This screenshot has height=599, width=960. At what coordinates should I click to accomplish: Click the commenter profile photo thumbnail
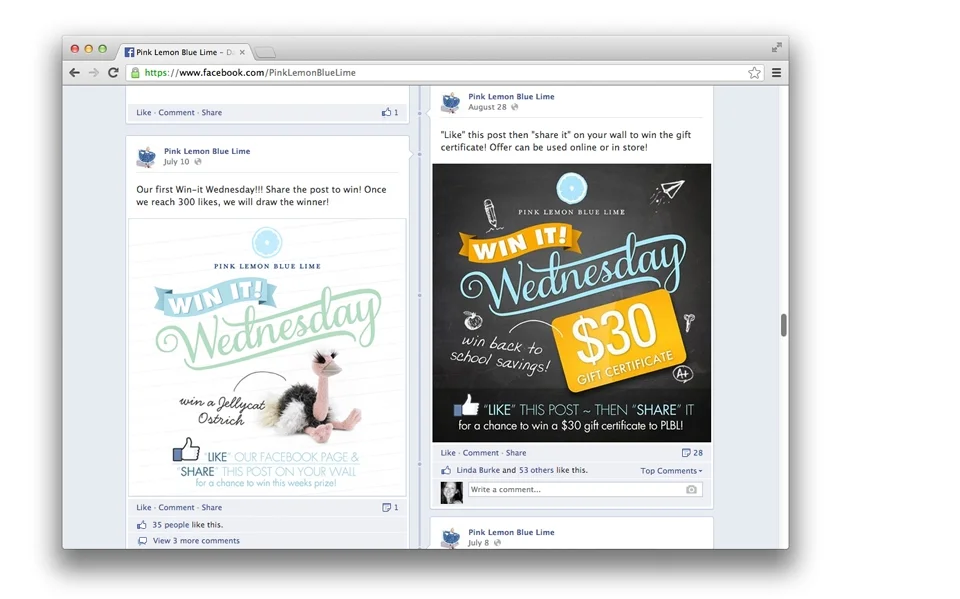click(452, 492)
